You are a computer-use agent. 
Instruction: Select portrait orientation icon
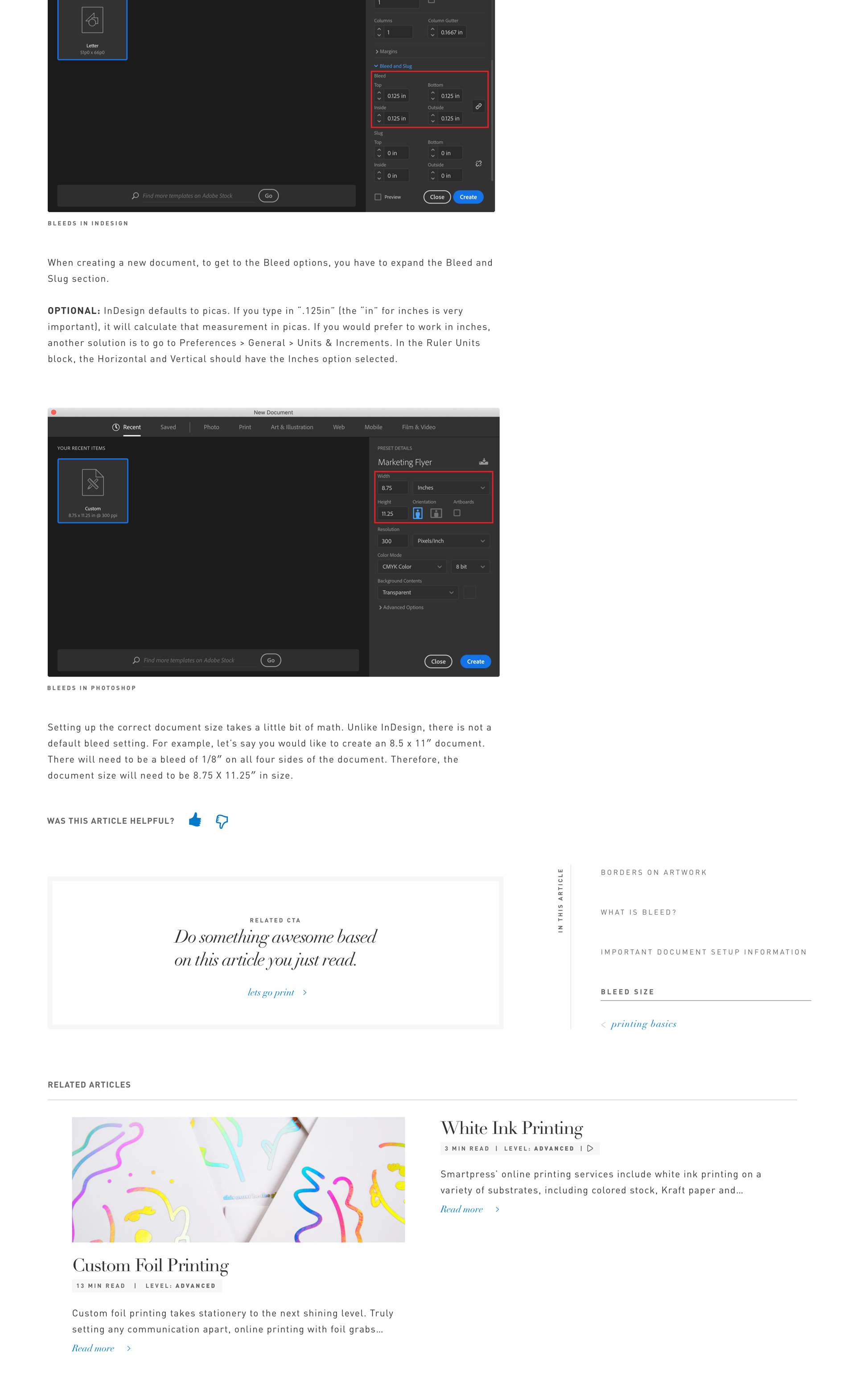[x=418, y=513]
